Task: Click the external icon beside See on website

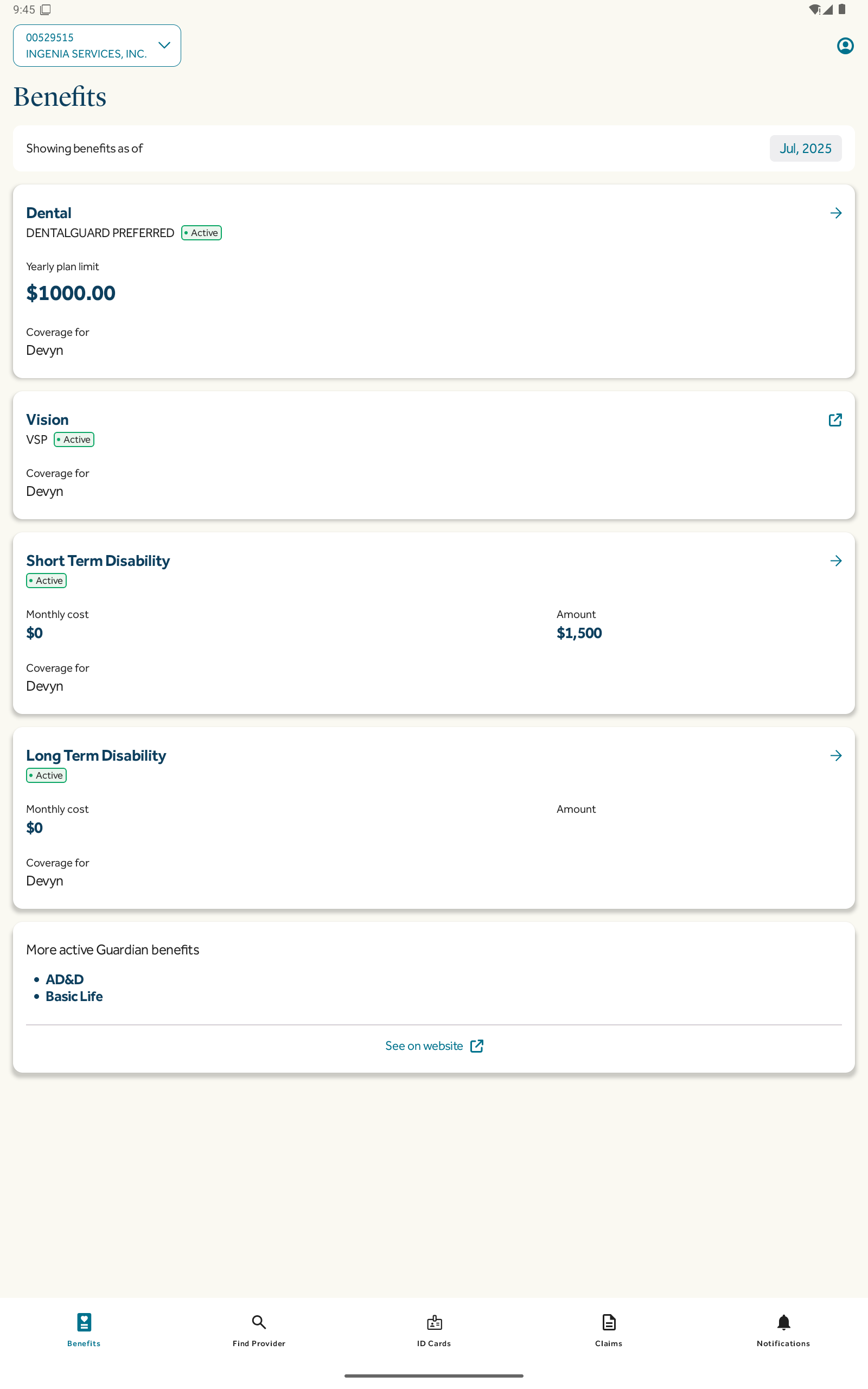Action: [476, 1046]
